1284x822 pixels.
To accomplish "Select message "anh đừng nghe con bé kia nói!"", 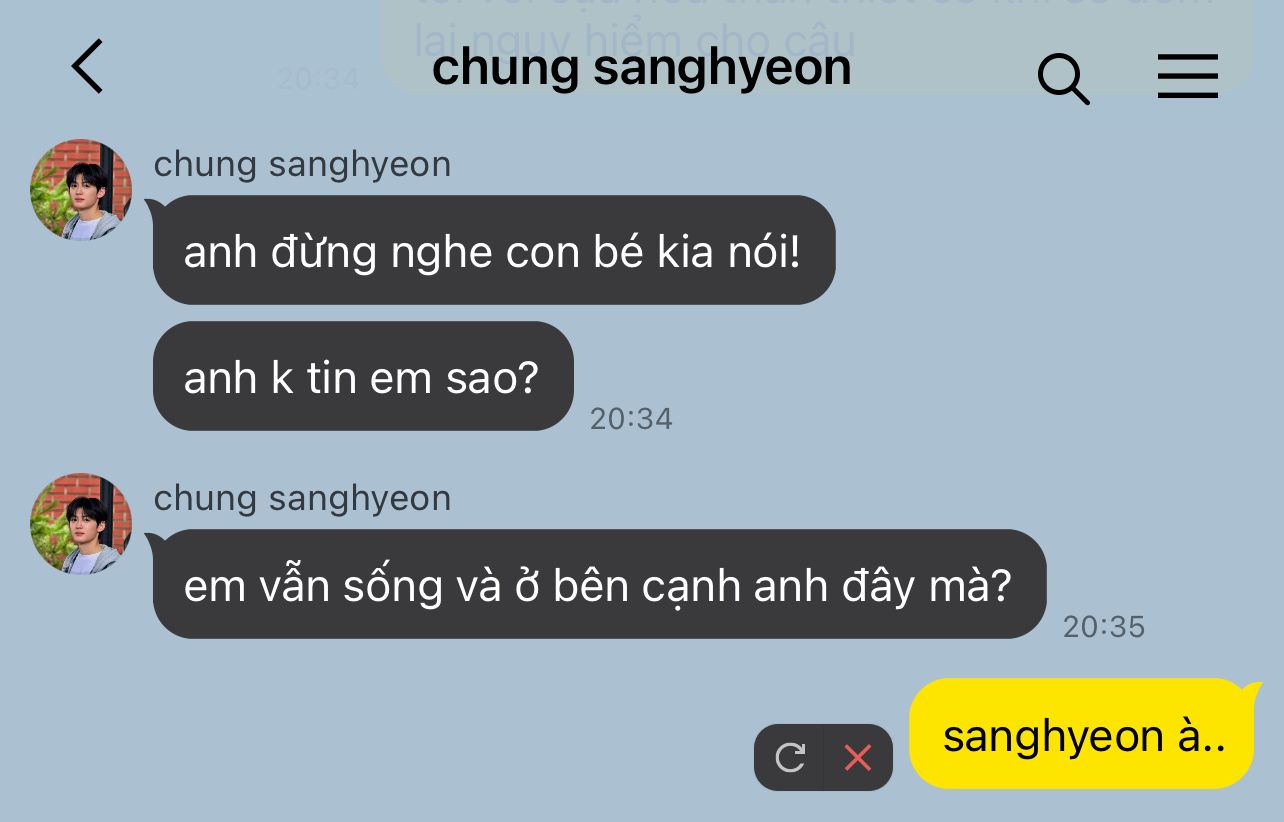I will point(494,250).
